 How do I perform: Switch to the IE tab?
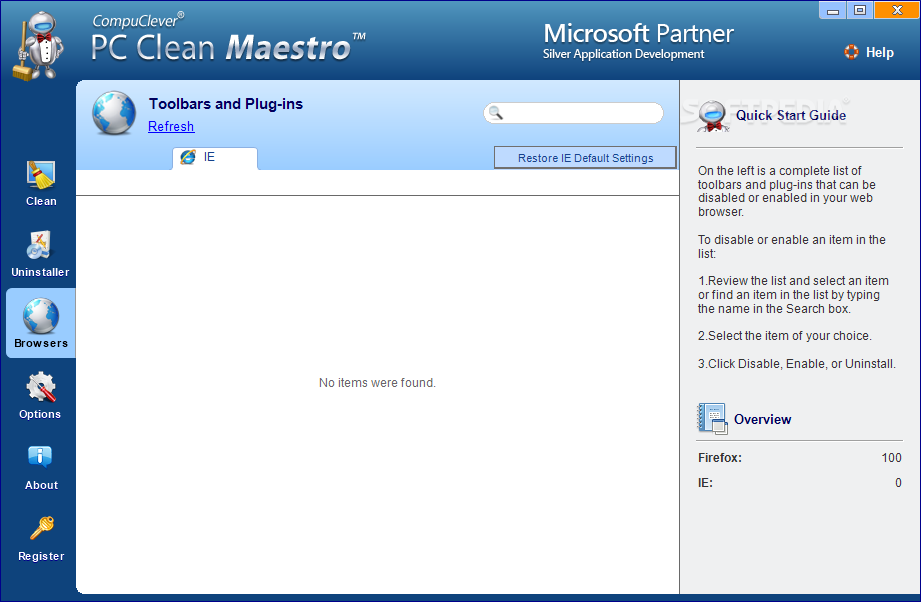click(x=215, y=158)
